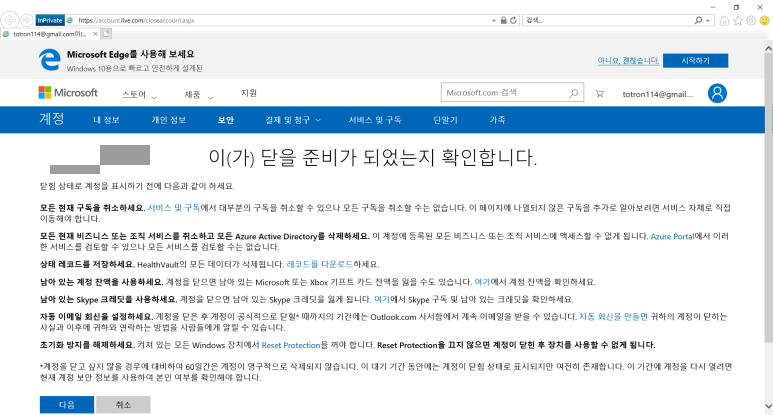
Task: Expand the 스토어 menu
Action: tap(139, 94)
